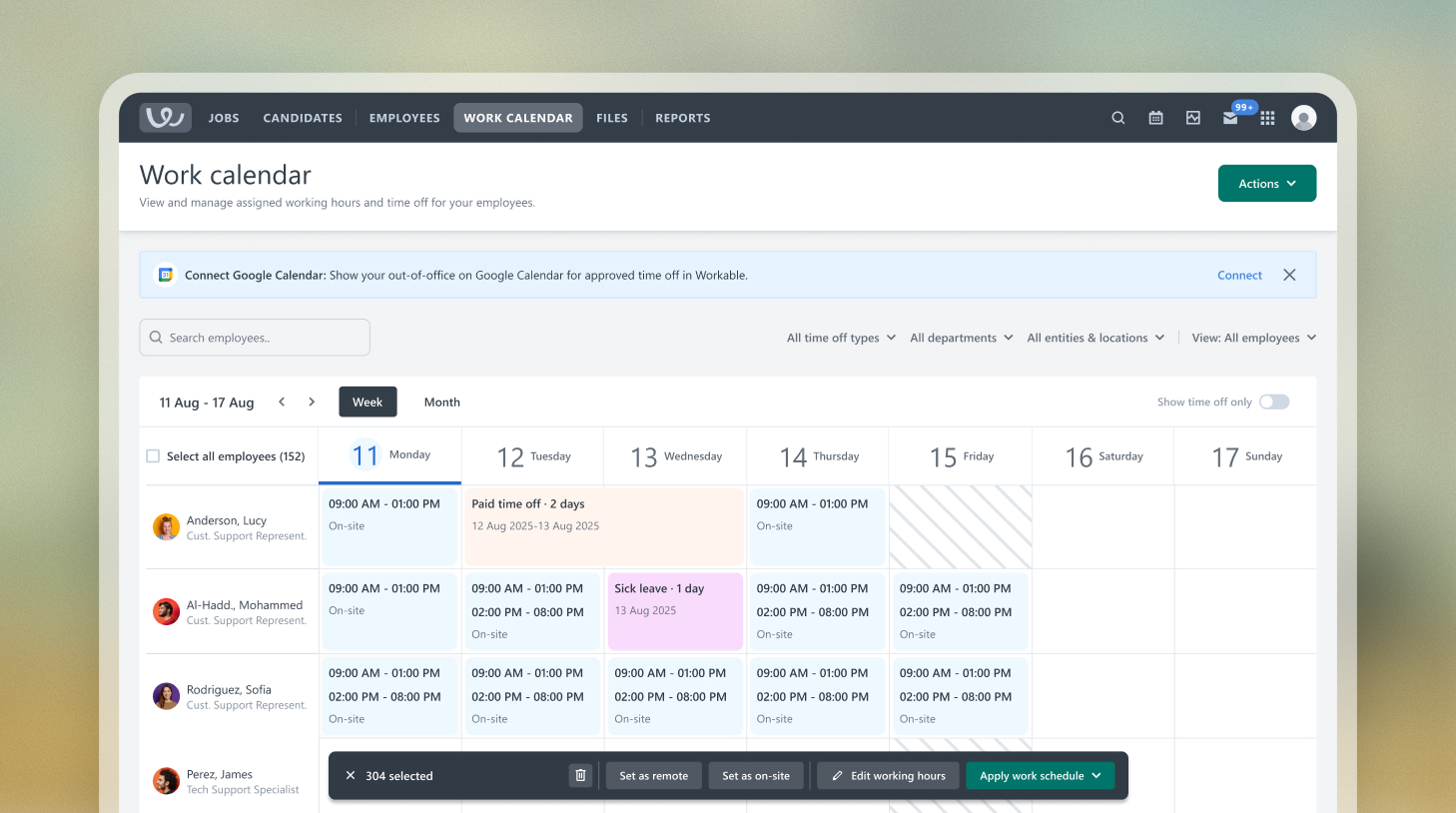
Task: Enable Show time off only toggle
Action: [x=1273, y=402]
